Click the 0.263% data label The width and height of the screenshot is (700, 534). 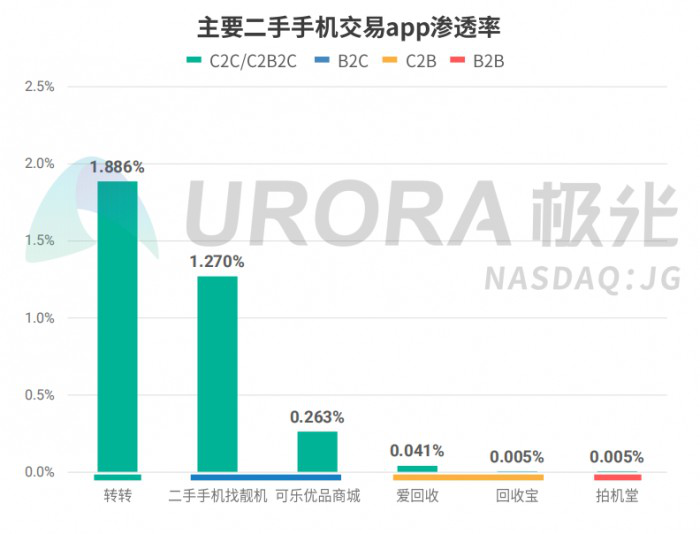pos(317,416)
